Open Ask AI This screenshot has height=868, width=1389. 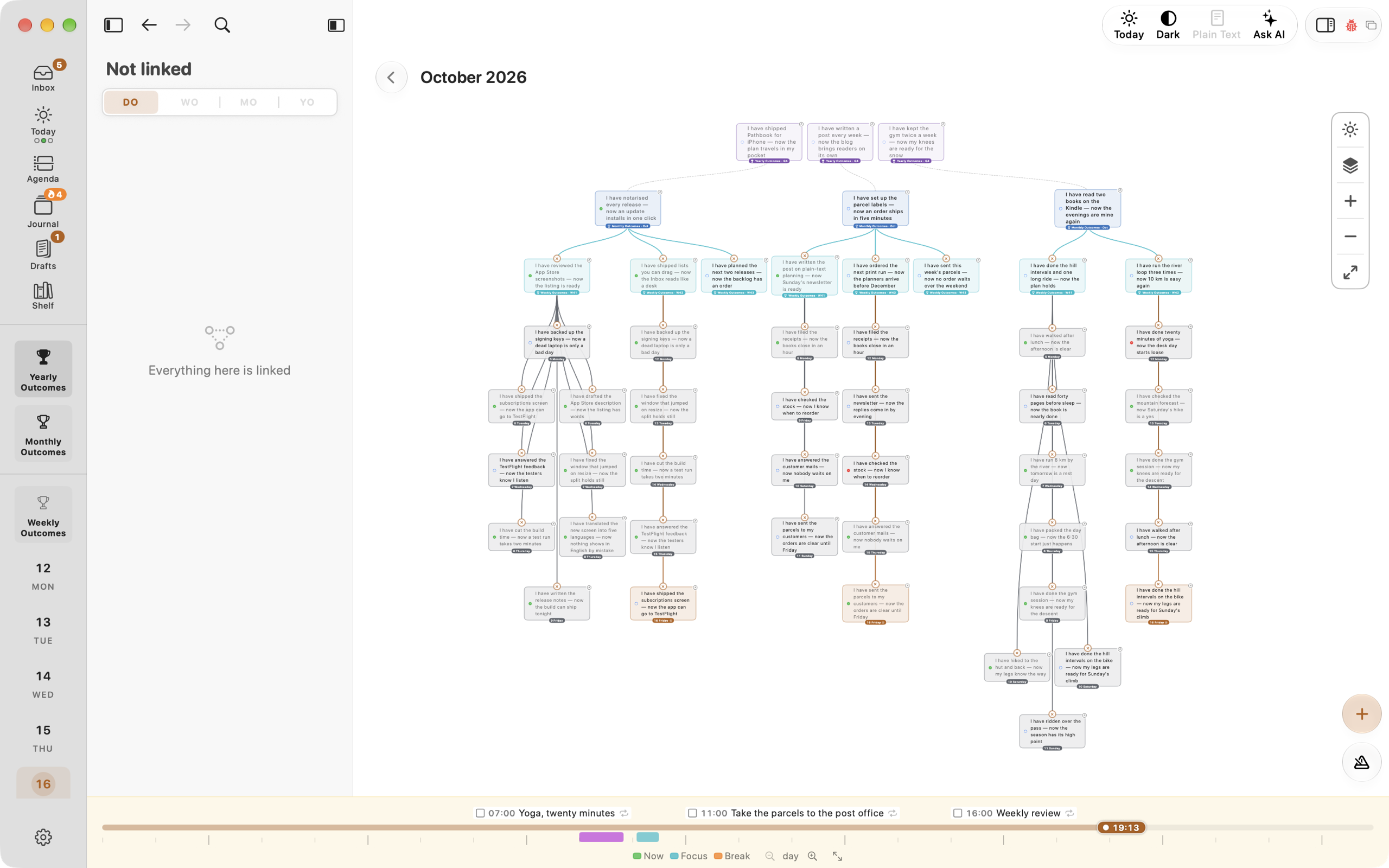[1269, 25]
